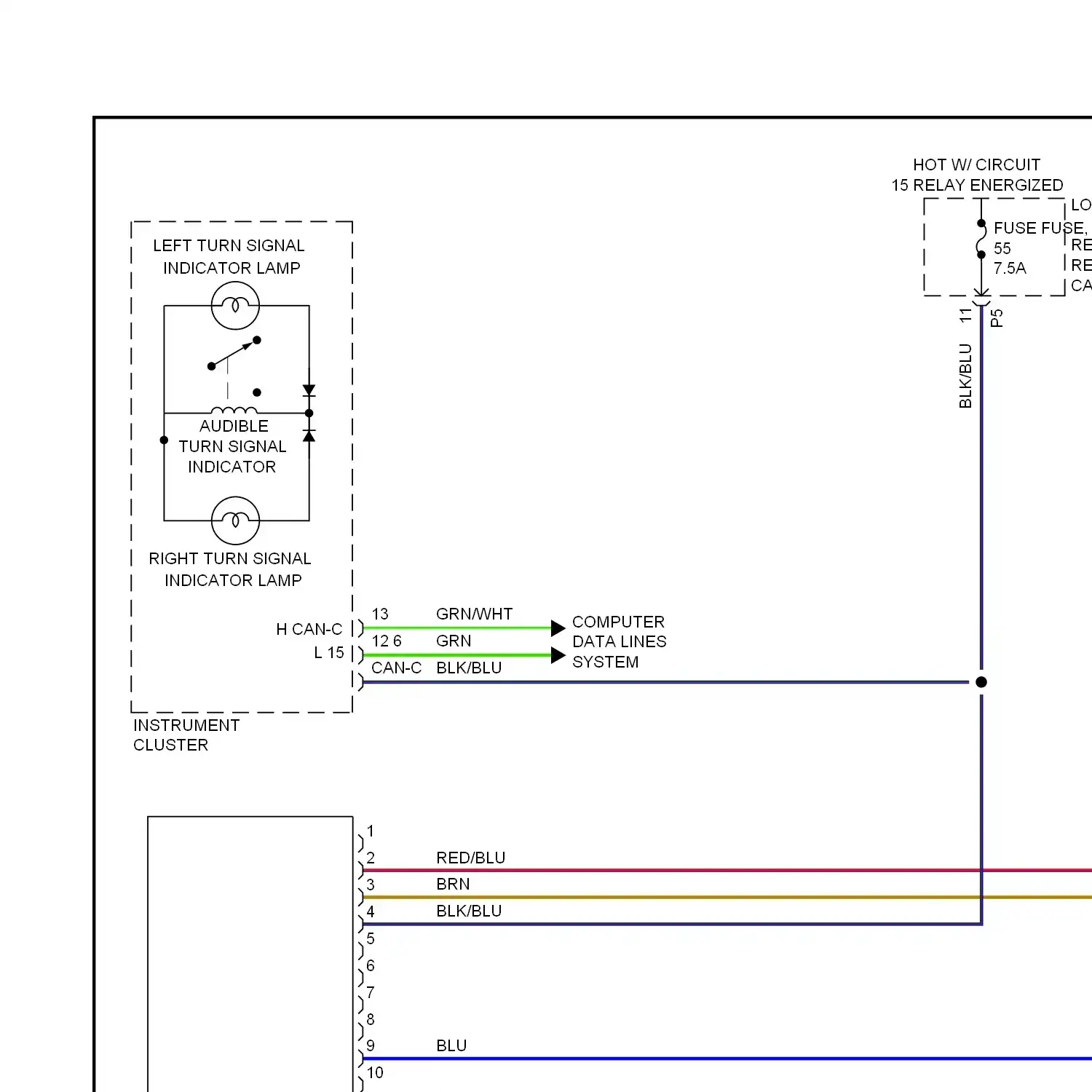Click the 'COMPUTER' text of data lines system
The image size is (1092, 1092).
[619, 622]
